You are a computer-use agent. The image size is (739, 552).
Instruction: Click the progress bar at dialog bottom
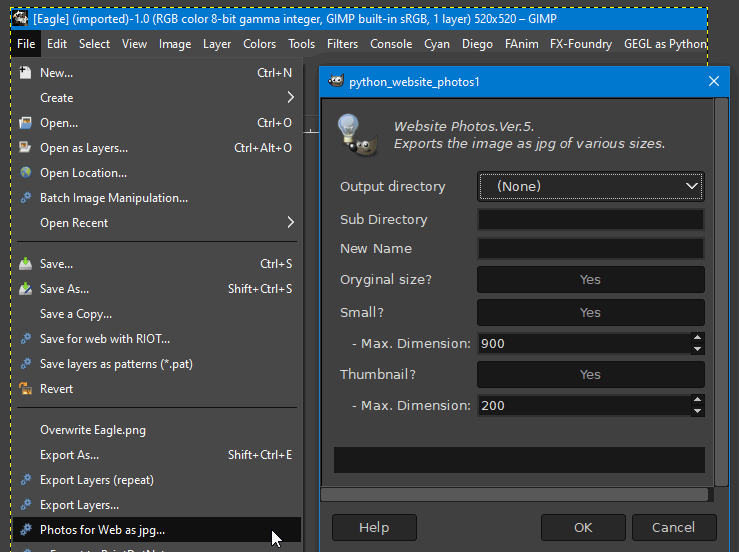(x=519, y=460)
